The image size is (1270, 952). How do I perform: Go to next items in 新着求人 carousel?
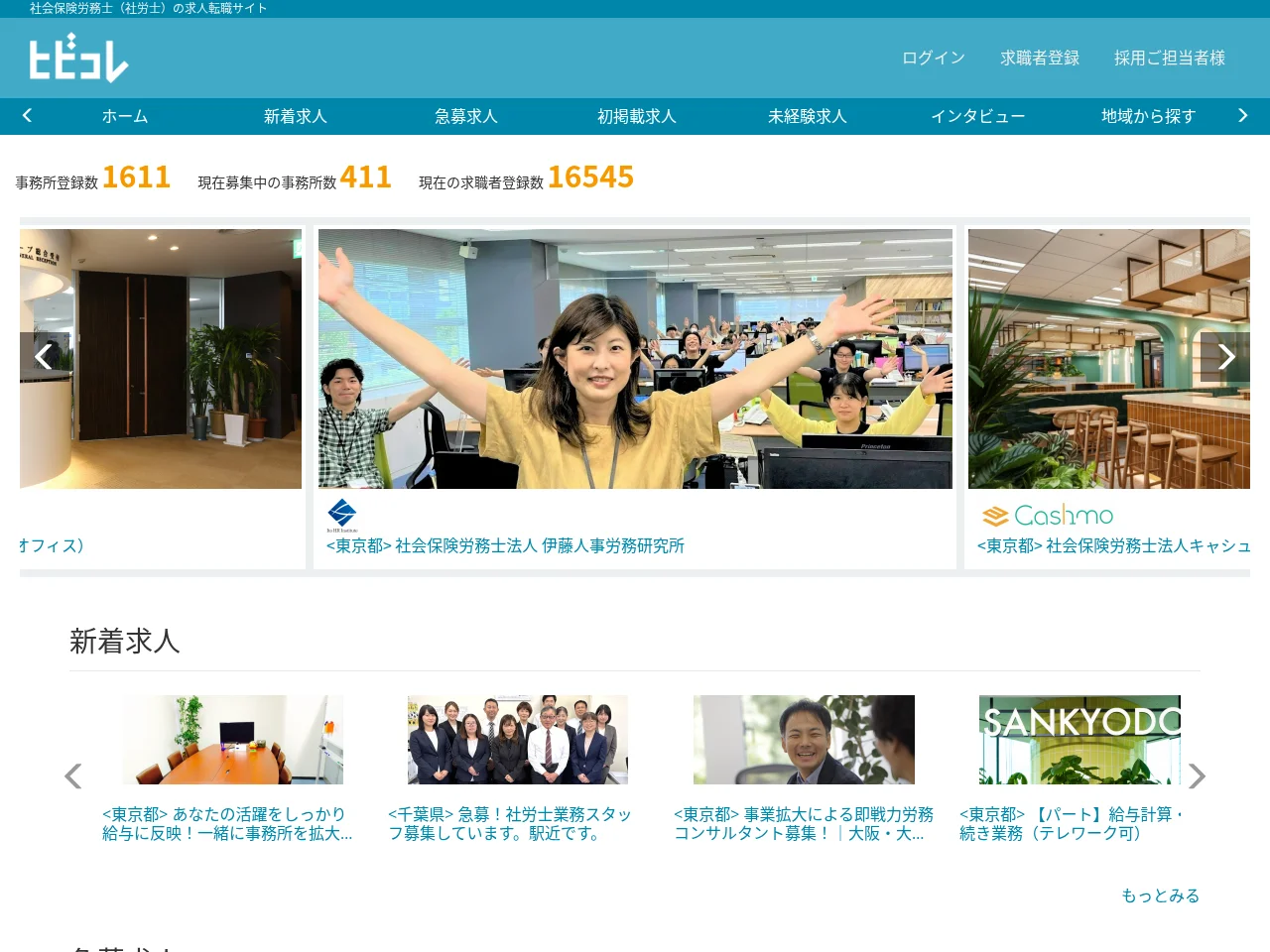pyautogui.click(x=1197, y=775)
